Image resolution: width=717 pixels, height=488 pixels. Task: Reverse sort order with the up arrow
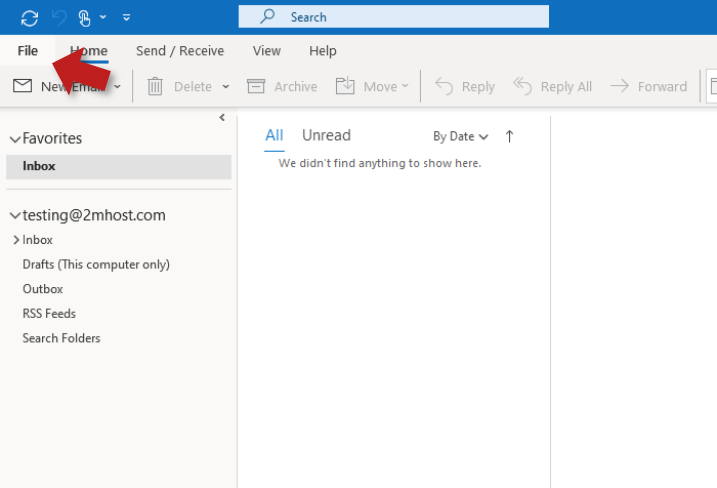(x=509, y=136)
